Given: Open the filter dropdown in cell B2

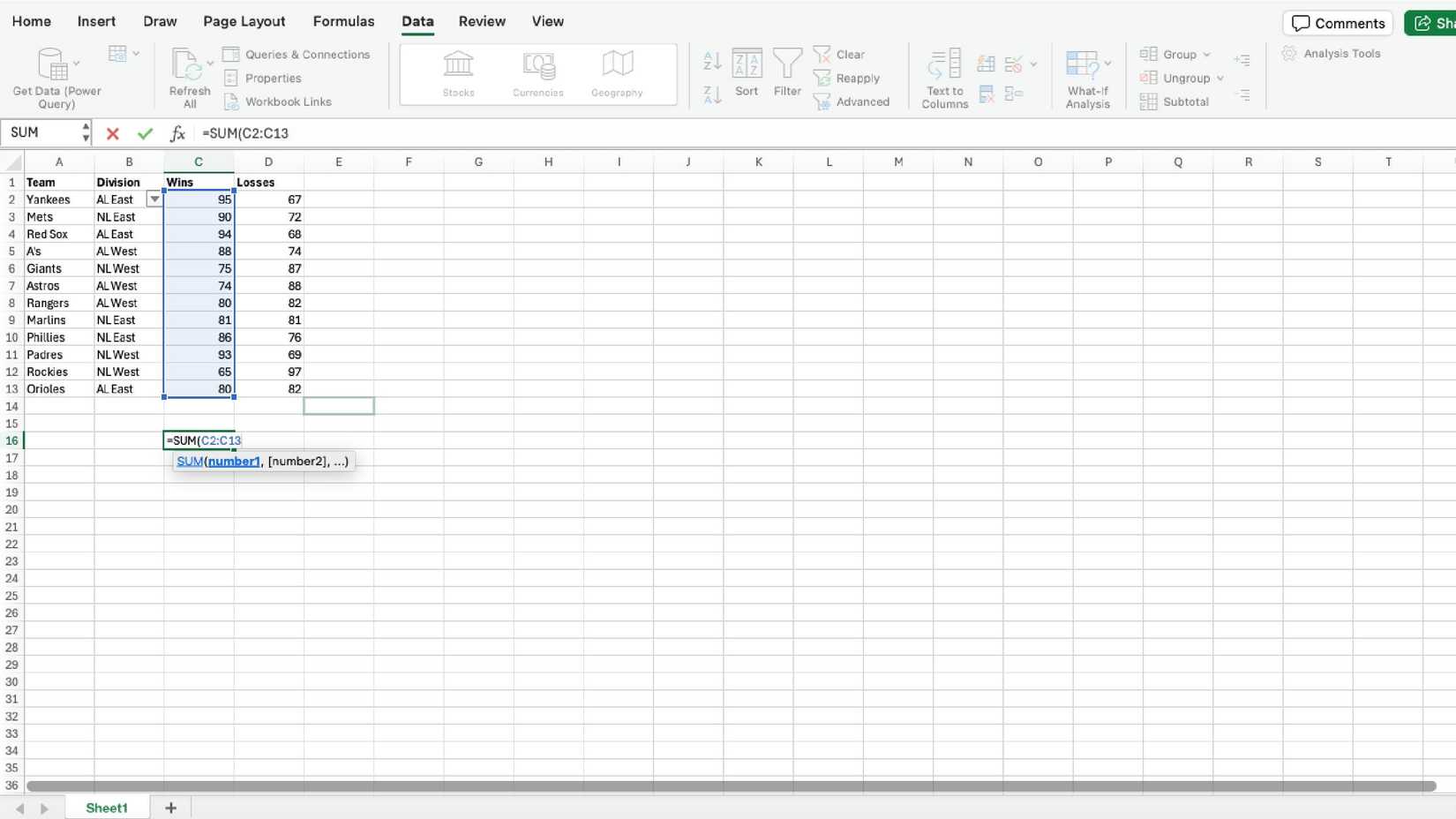Looking at the screenshot, I should pos(154,199).
